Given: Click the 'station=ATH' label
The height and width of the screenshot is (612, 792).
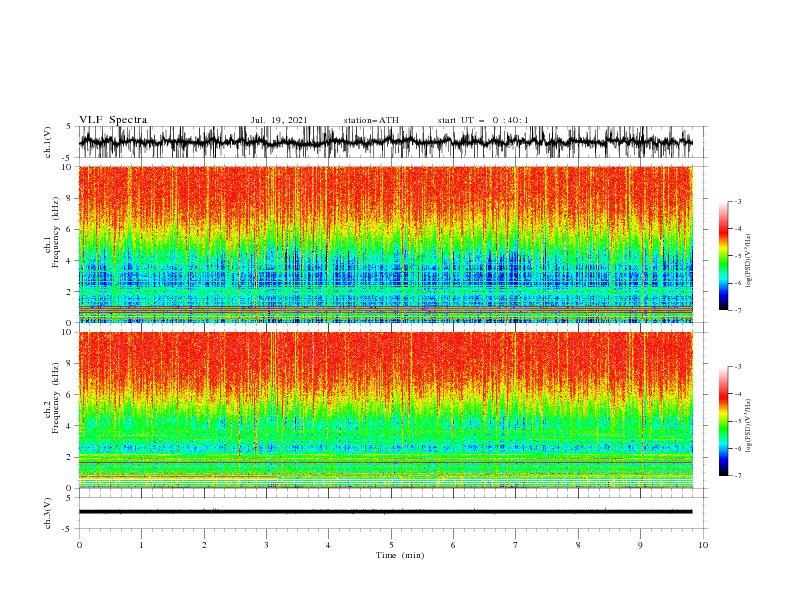Looking at the screenshot, I should (x=371, y=120).
